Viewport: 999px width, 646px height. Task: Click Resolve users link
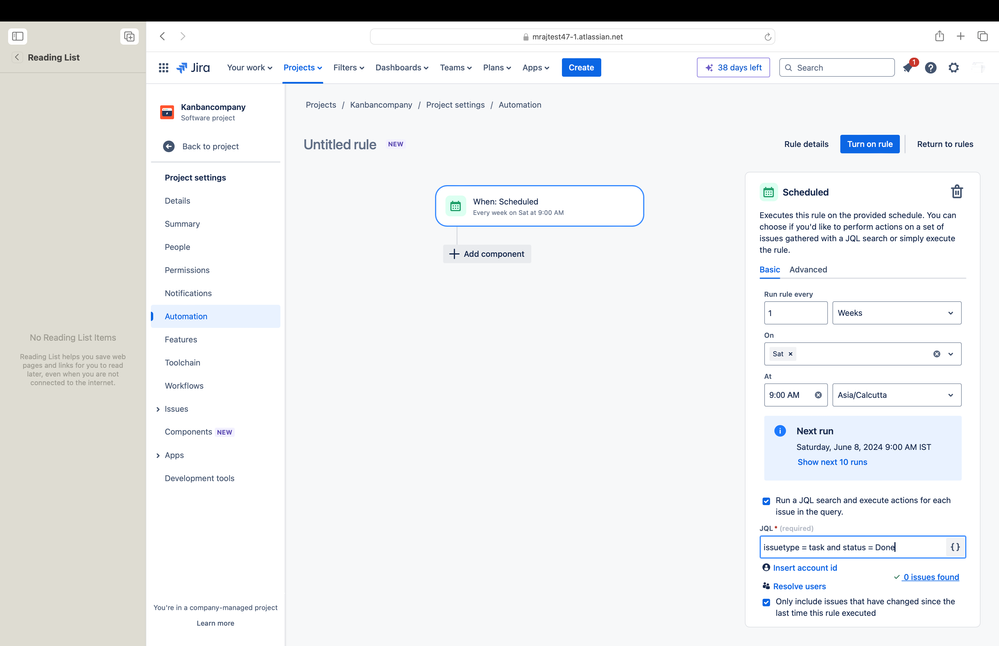[799, 587]
